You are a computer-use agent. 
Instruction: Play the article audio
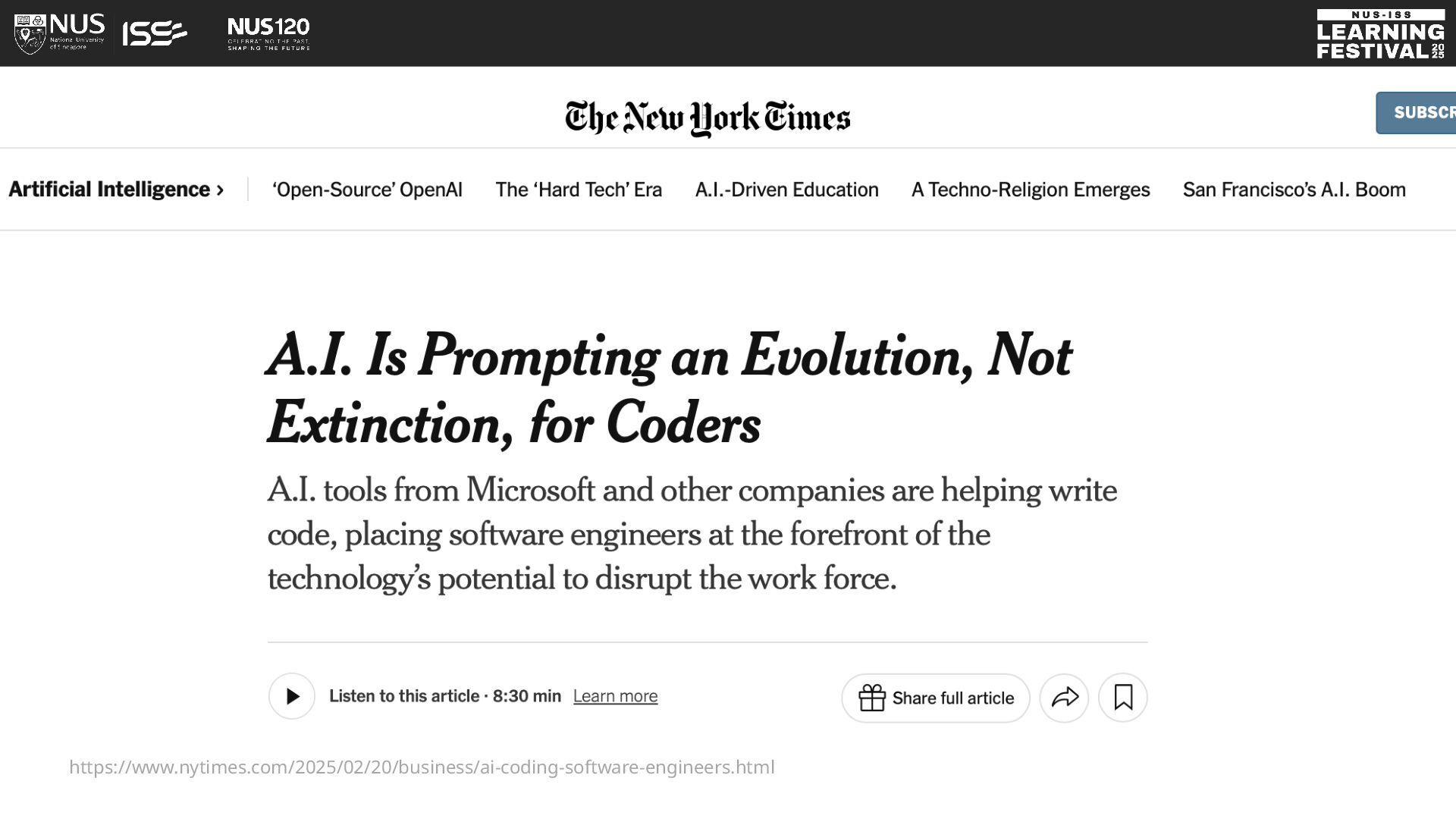pyautogui.click(x=292, y=696)
